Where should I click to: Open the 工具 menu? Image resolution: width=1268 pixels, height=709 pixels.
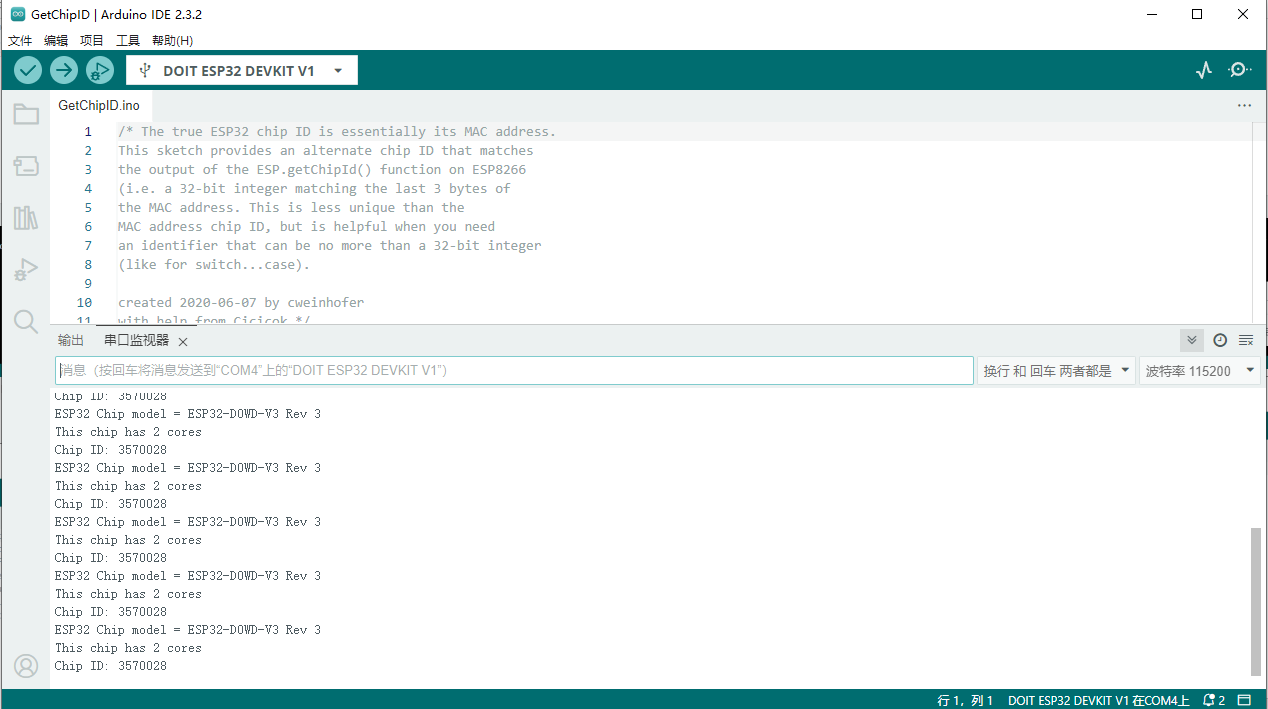pyautogui.click(x=127, y=40)
